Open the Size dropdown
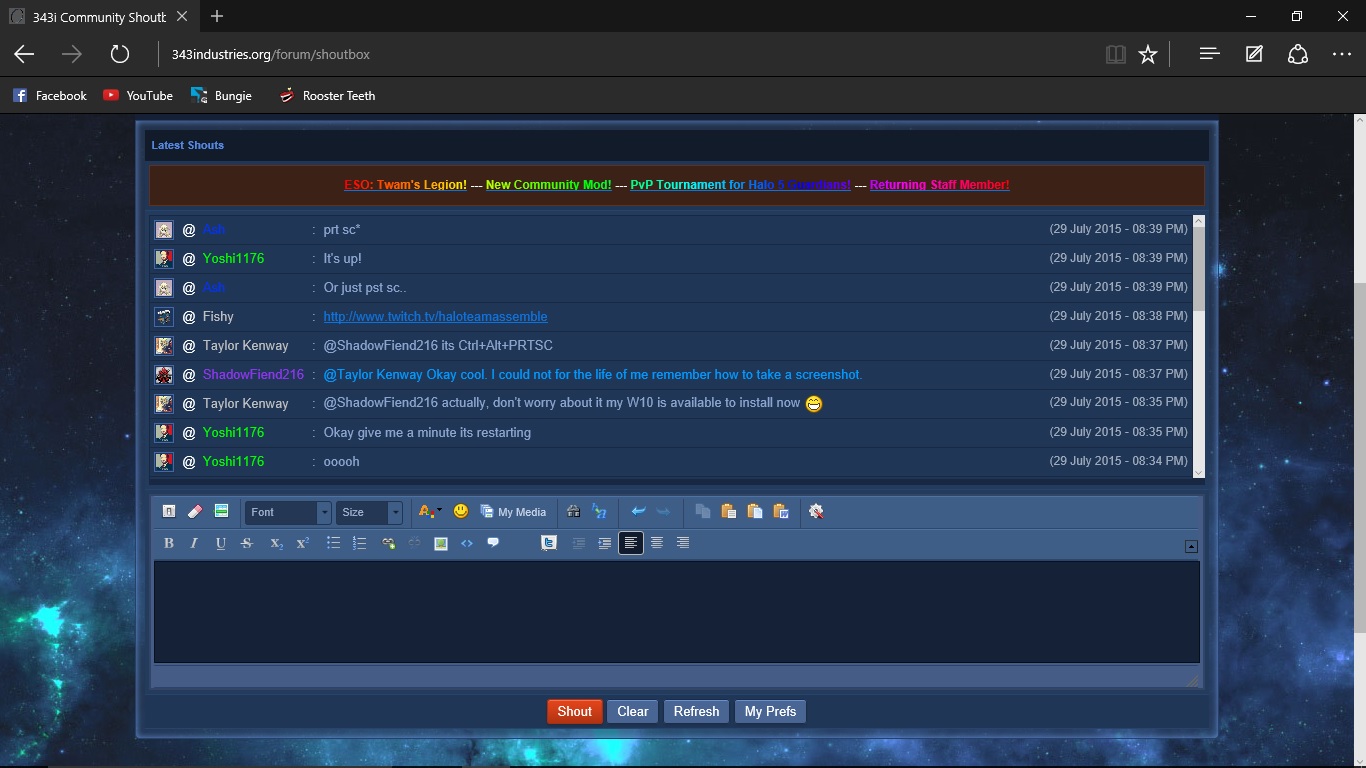 point(368,512)
